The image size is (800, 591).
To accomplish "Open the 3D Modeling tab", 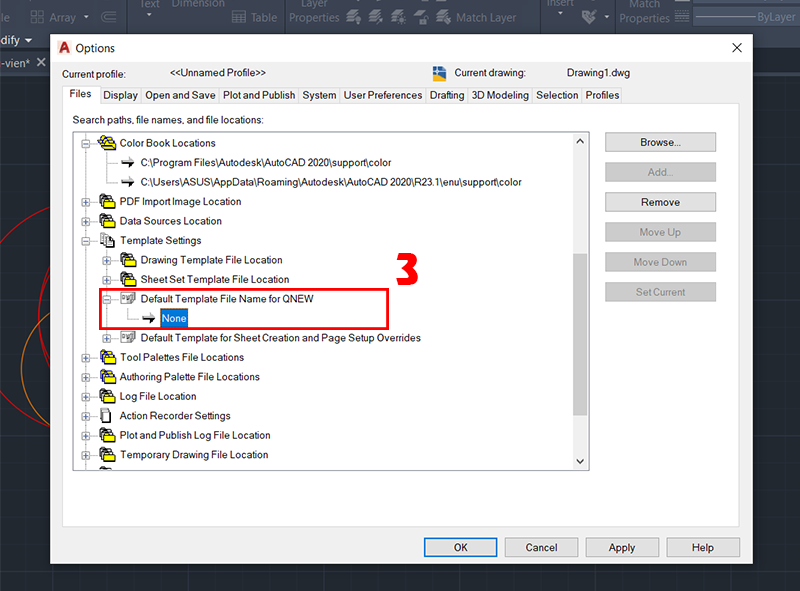I will 500,95.
